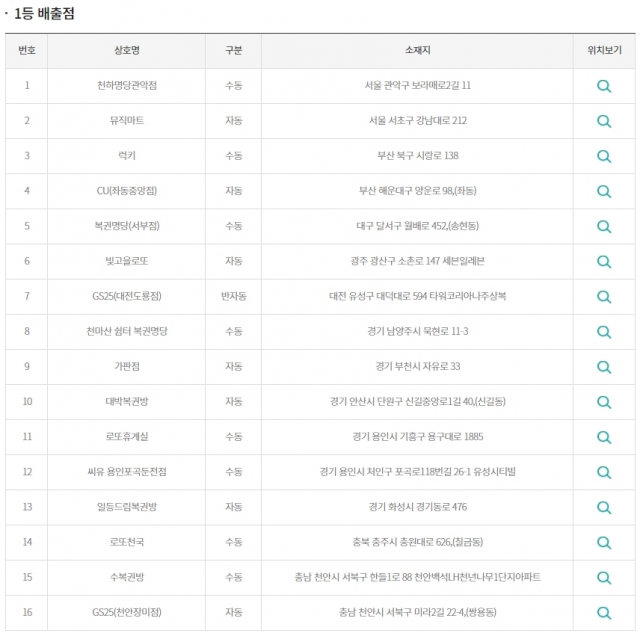Click store name 일등드림복권방

(127, 507)
